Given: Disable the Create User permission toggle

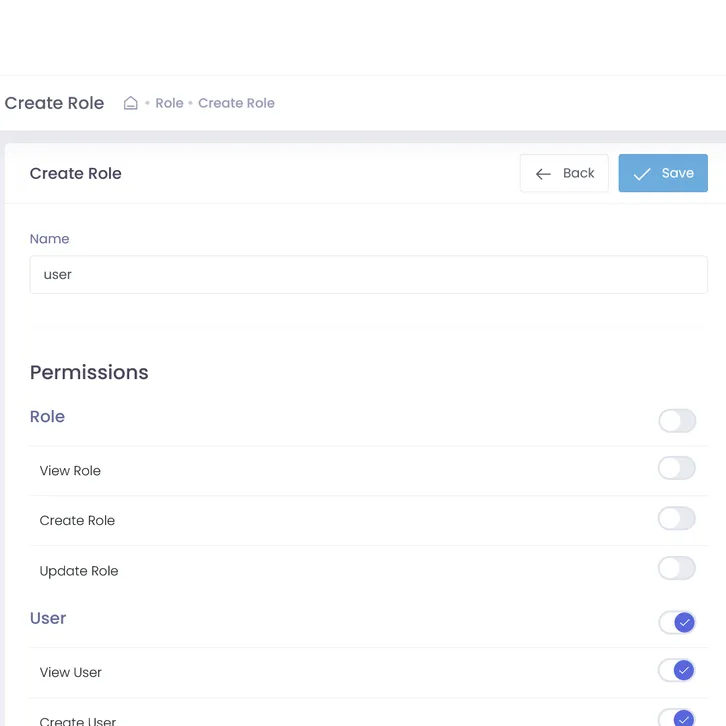Looking at the screenshot, I should click(x=676, y=717).
